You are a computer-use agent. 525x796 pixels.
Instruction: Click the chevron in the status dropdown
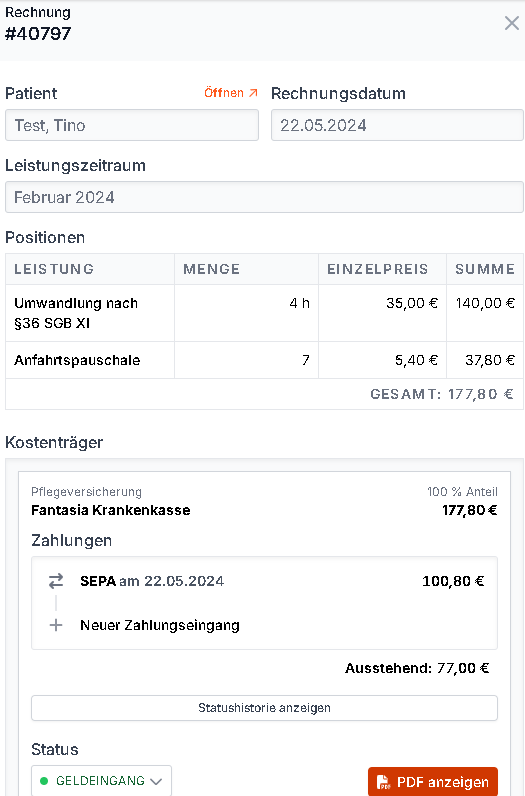point(156,781)
